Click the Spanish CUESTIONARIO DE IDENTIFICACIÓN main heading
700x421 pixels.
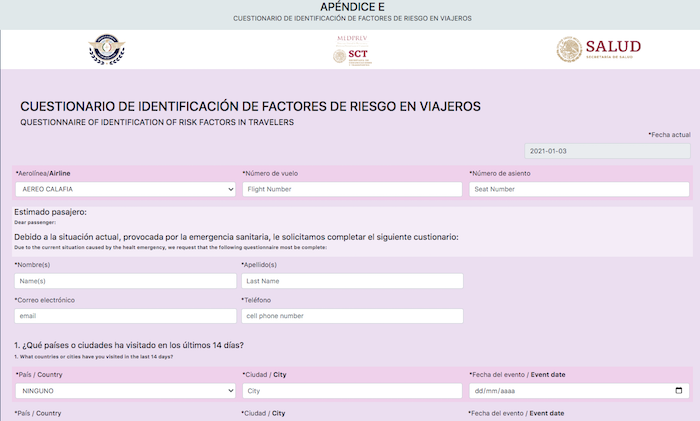(250, 106)
